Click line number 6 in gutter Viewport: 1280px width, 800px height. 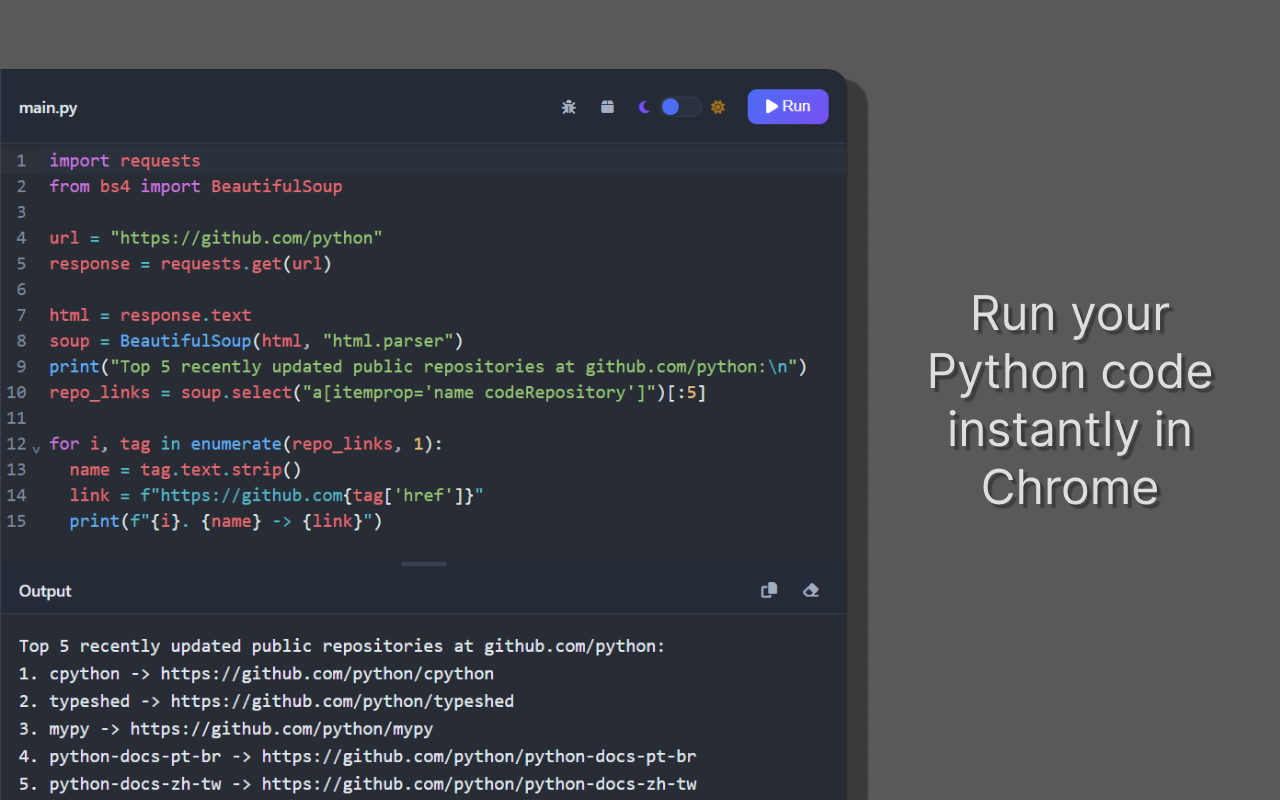21,289
